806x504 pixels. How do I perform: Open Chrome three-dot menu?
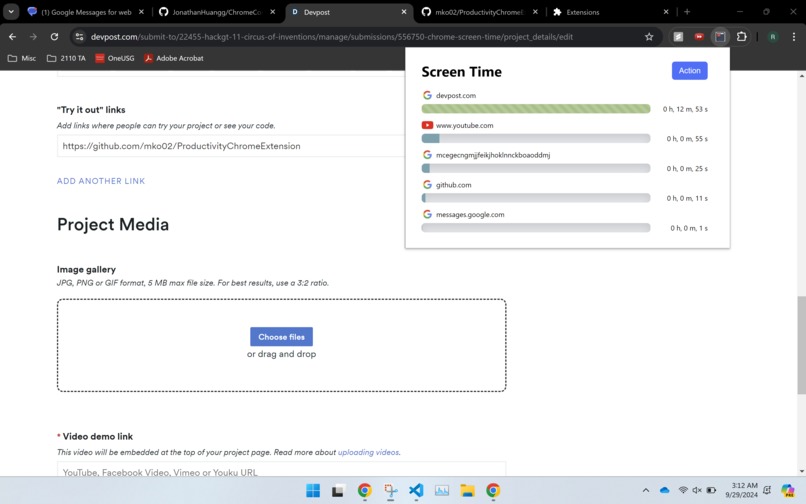(x=794, y=37)
